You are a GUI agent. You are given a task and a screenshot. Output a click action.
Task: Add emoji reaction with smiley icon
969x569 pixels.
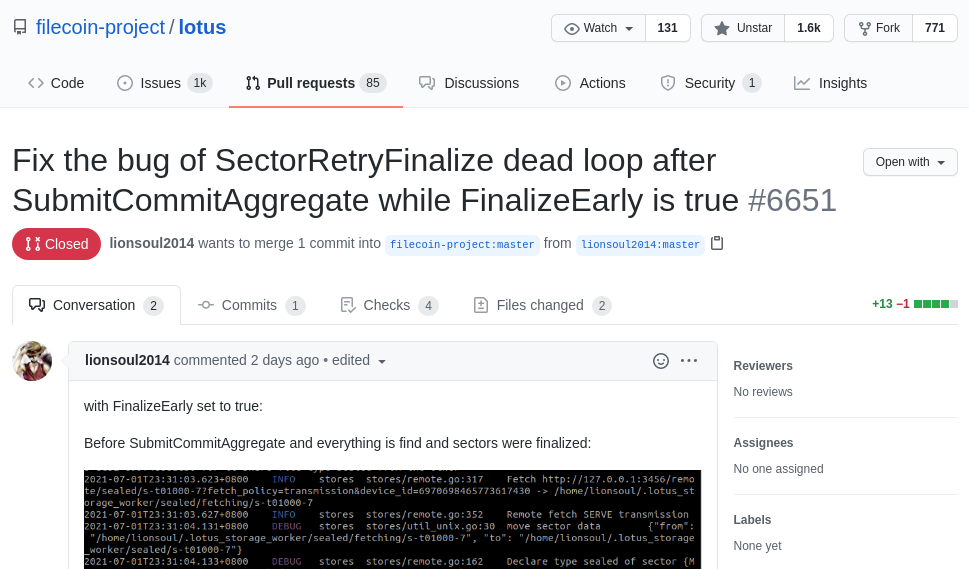click(x=661, y=361)
